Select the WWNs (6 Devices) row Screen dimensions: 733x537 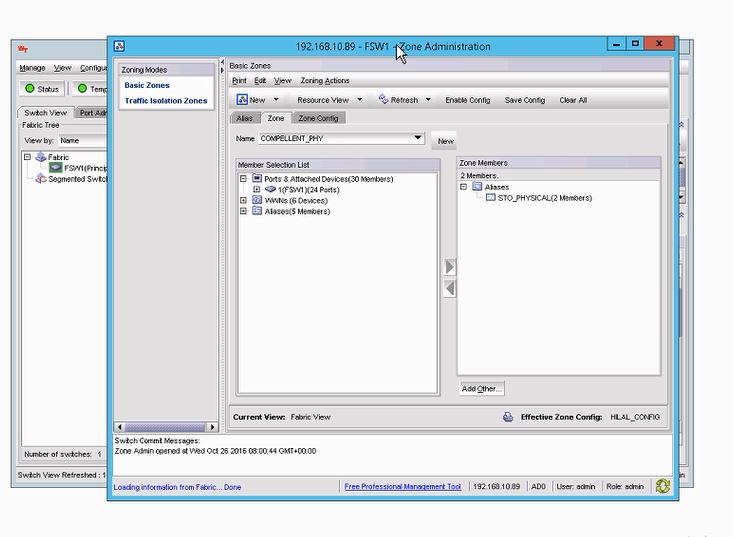click(296, 200)
